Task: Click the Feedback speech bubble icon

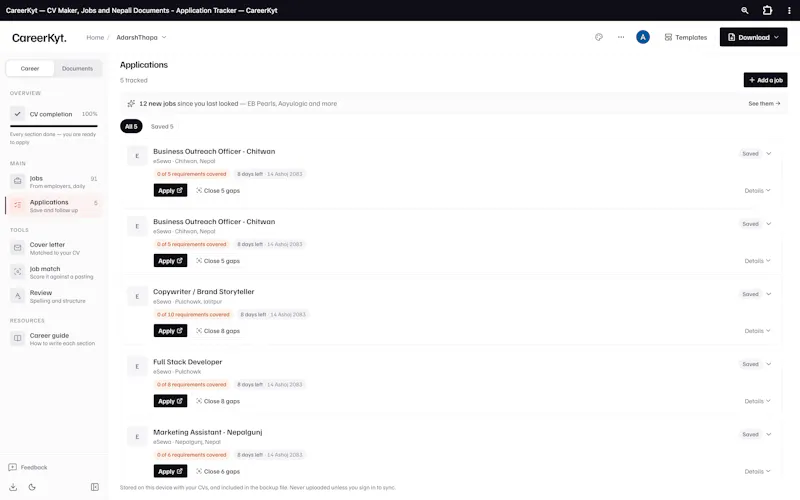Action: [13, 467]
